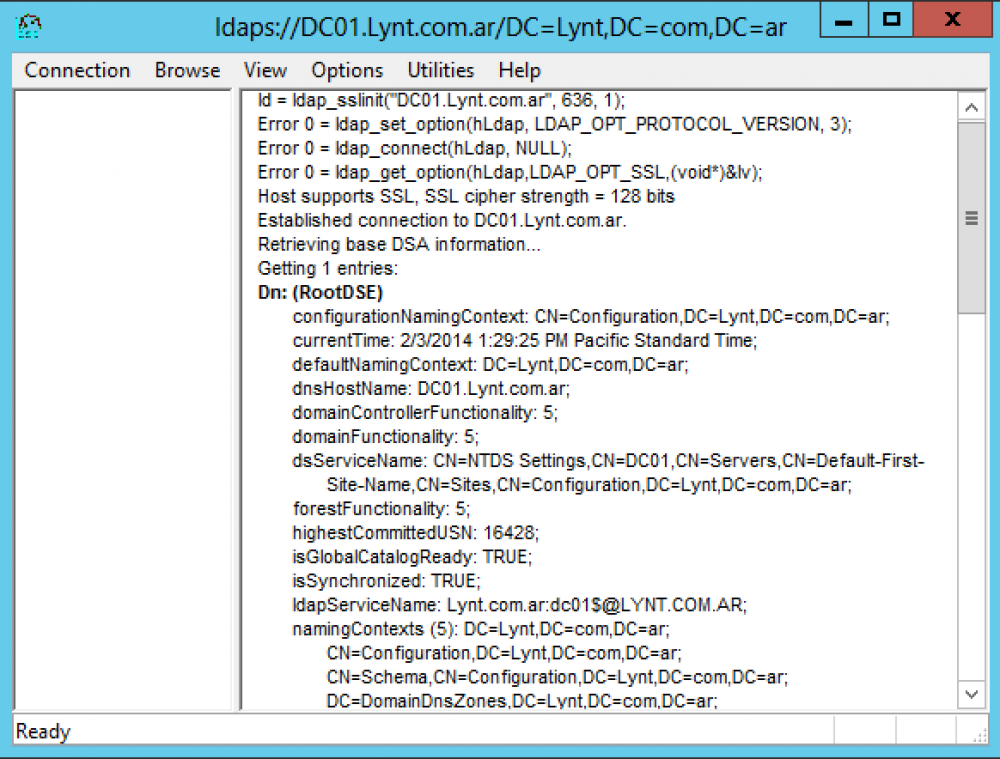This screenshot has height=759, width=1000.
Task: Click the ldaps connection title bar text
Action: pyautogui.click(x=500, y=24)
